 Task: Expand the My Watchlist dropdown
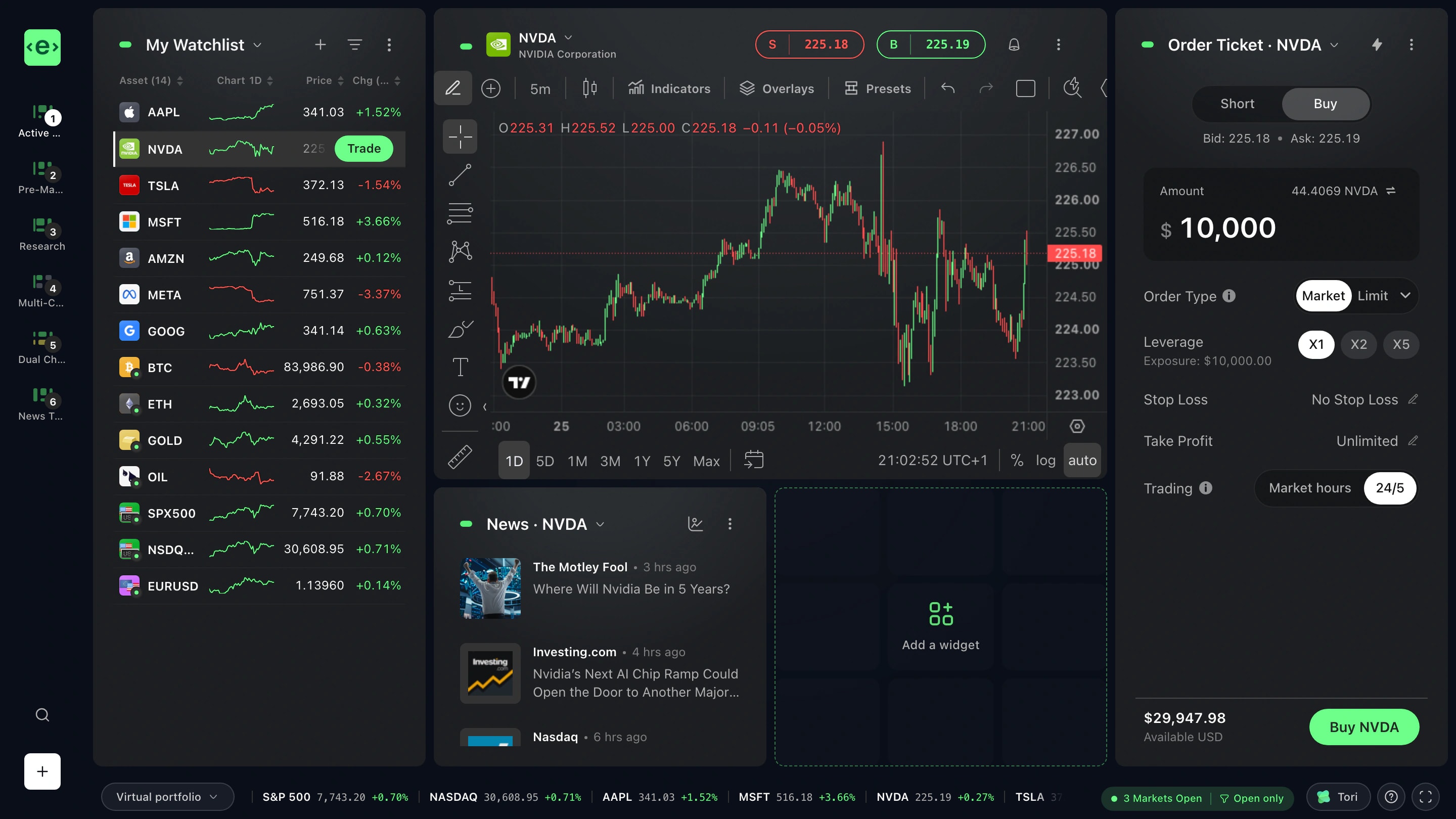click(x=258, y=45)
